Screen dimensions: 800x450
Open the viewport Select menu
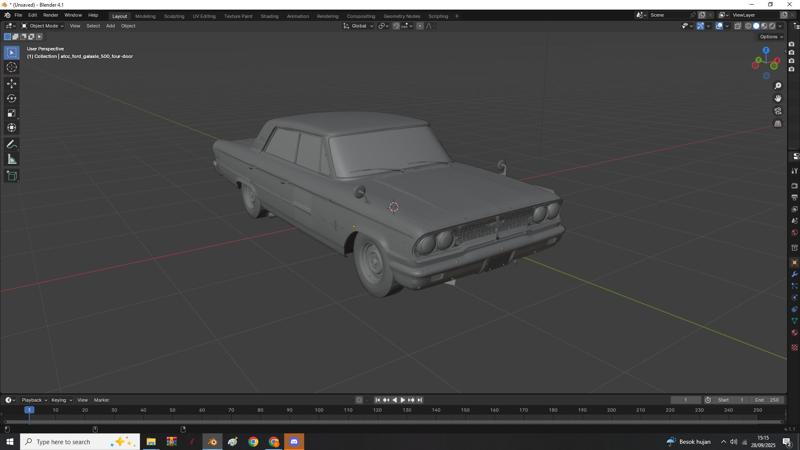tap(93, 26)
